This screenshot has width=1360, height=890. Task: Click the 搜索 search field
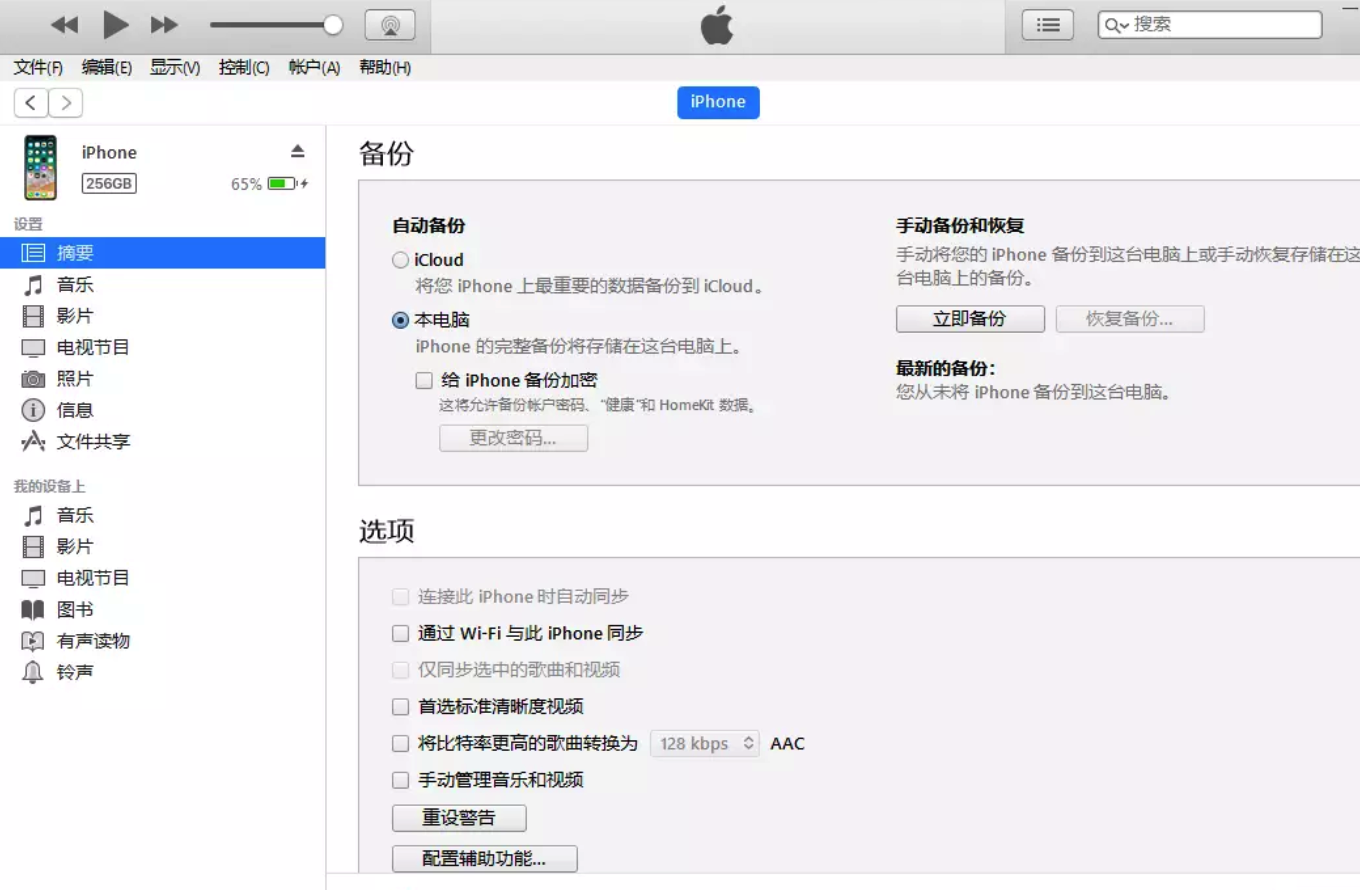click(x=1210, y=25)
